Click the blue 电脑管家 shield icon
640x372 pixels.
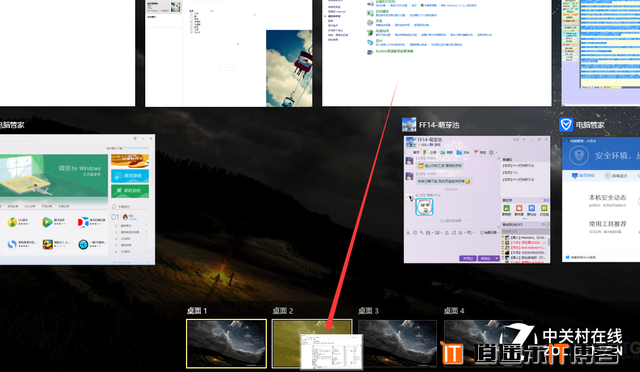coord(566,125)
